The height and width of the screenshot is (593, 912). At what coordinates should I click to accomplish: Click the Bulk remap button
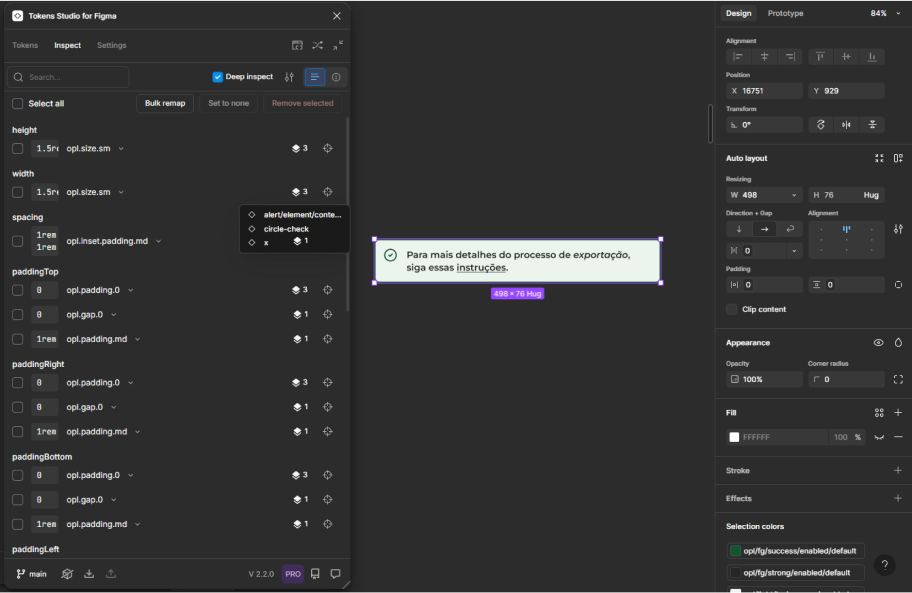tap(165, 103)
